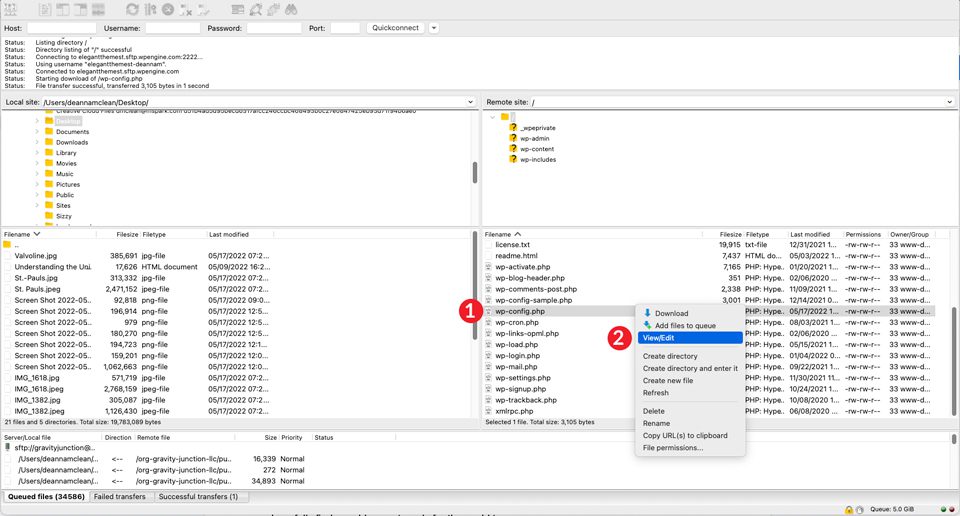The width and height of the screenshot is (960, 516).
Task: Open the Site Manager icon
Action: 11,9
